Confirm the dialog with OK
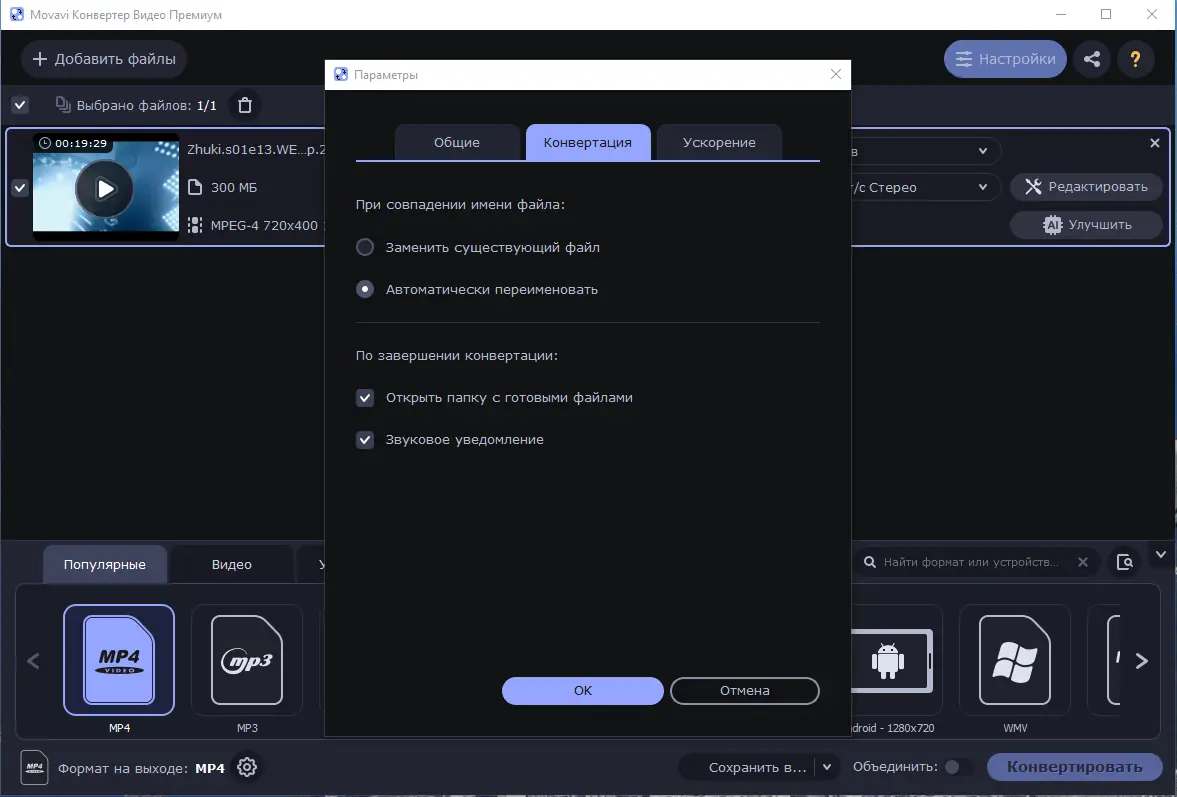Screen dimensions: 1177x797 point(582,690)
